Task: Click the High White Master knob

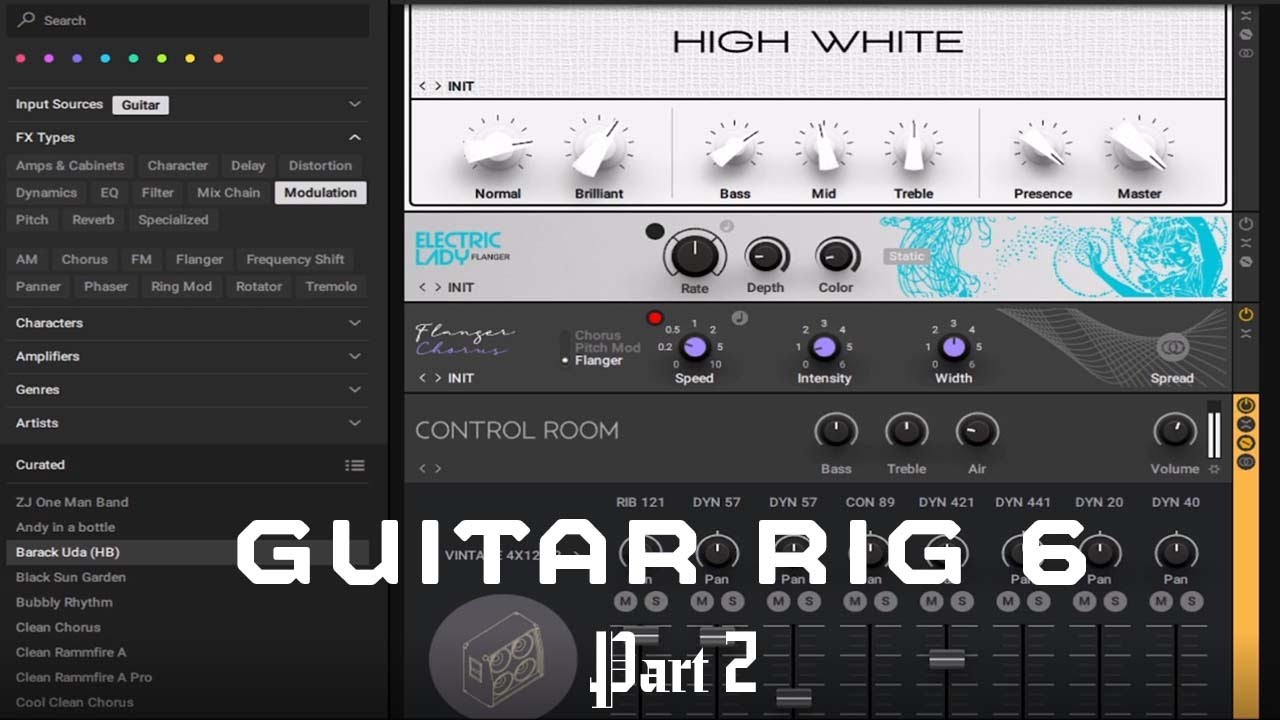Action: (x=1138, y=147)
